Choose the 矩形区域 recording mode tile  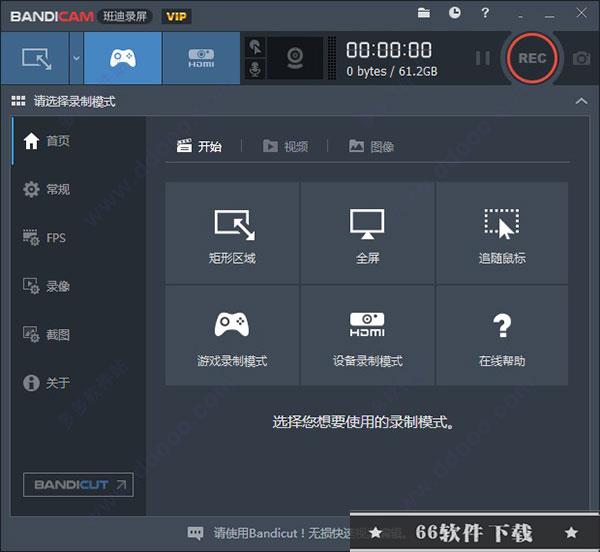pos(232,233)
